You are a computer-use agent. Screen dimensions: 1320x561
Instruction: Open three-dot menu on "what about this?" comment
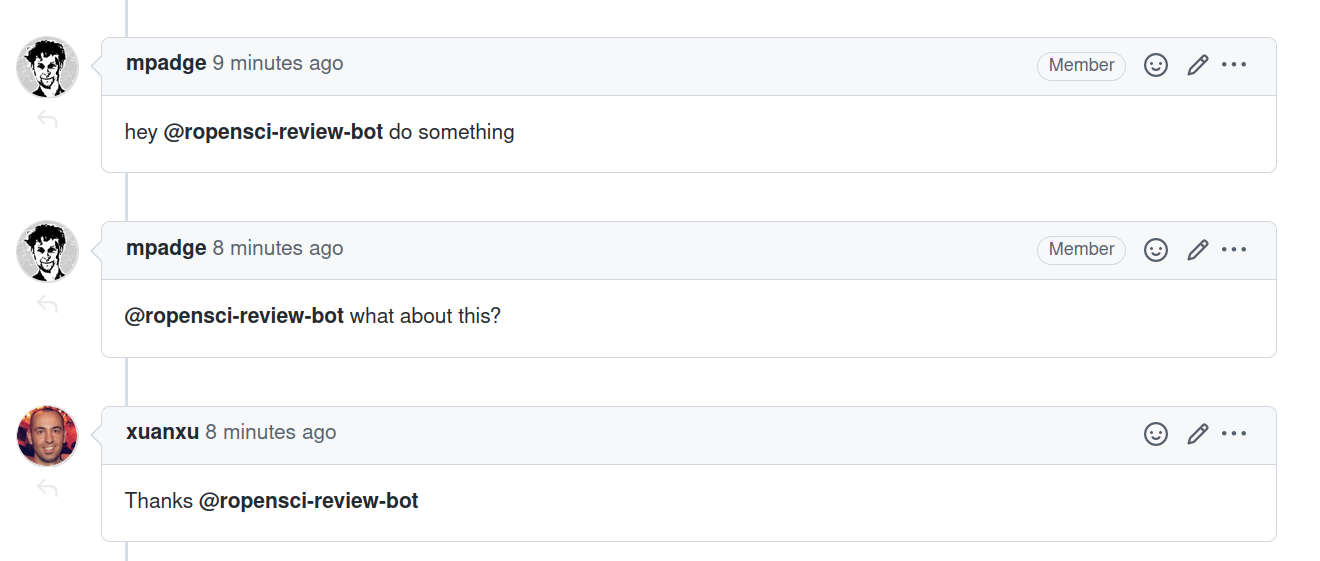1234,249
